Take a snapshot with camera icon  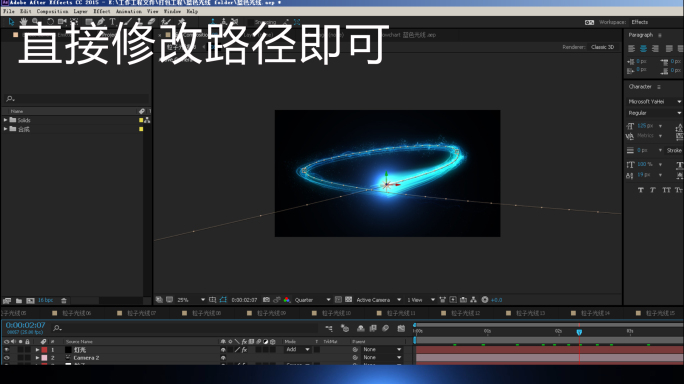pyautogui.click(x=266, y=300)
